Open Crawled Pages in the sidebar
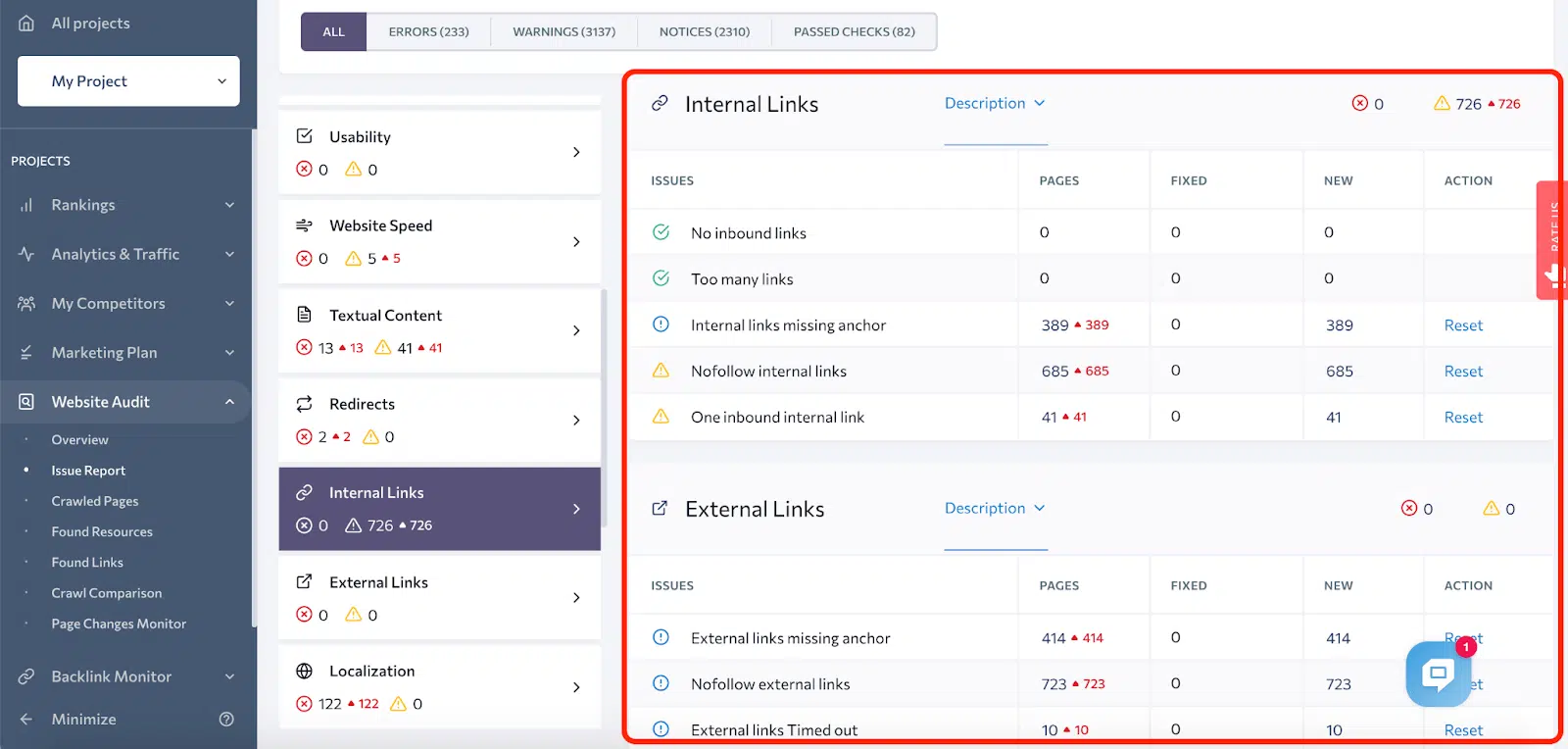This screenshot has width=1568, height=749. coord(95,501)
